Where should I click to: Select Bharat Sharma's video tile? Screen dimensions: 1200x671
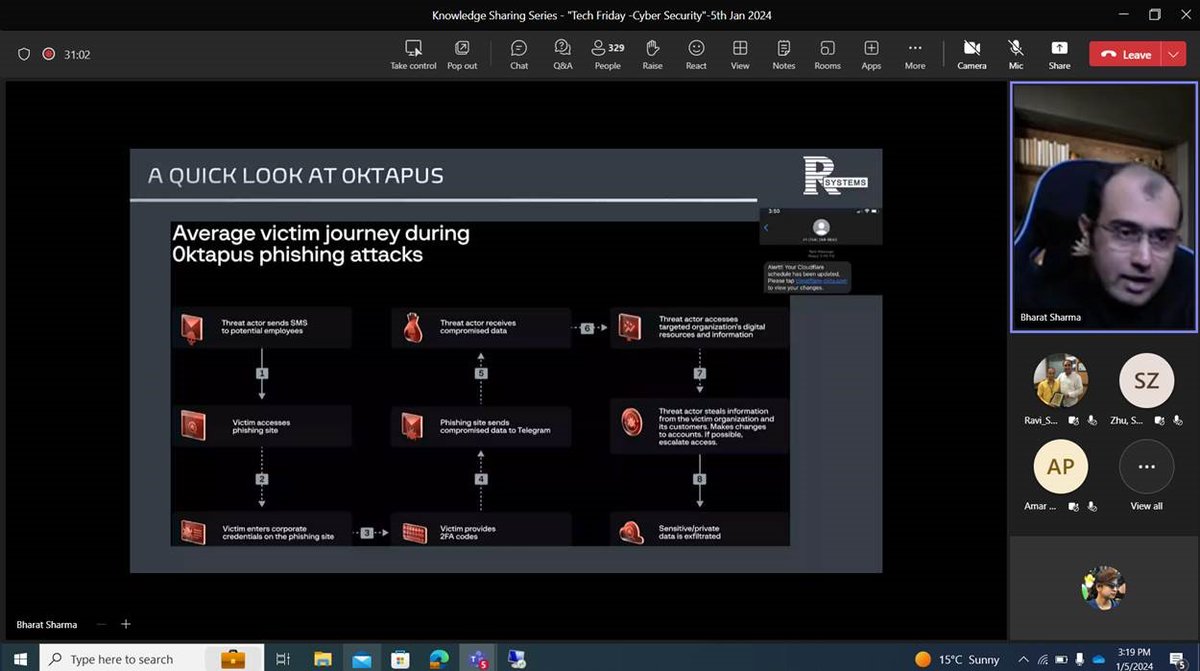[x=1104, y=206]
